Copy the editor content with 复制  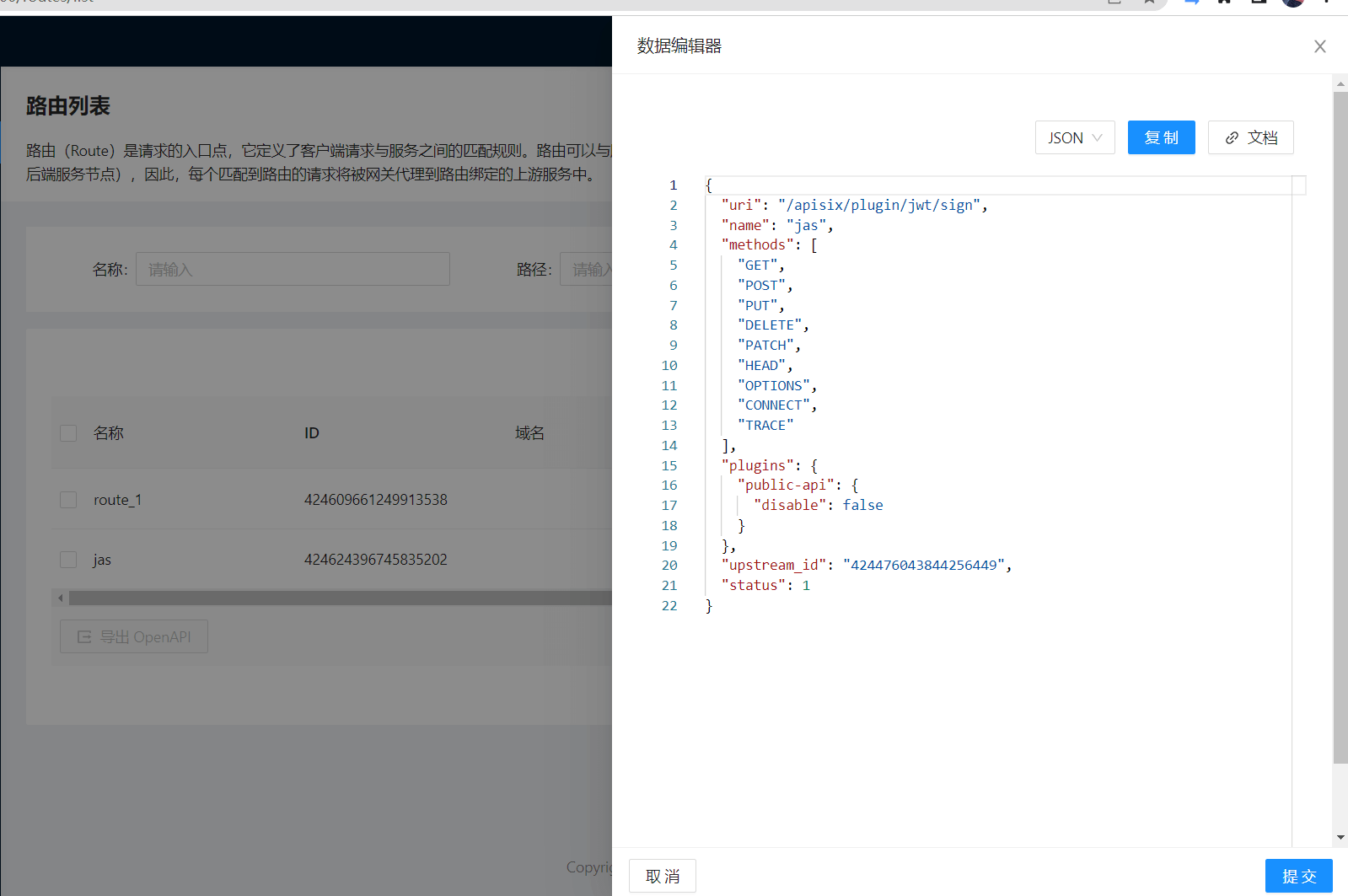pos(1162,137)
